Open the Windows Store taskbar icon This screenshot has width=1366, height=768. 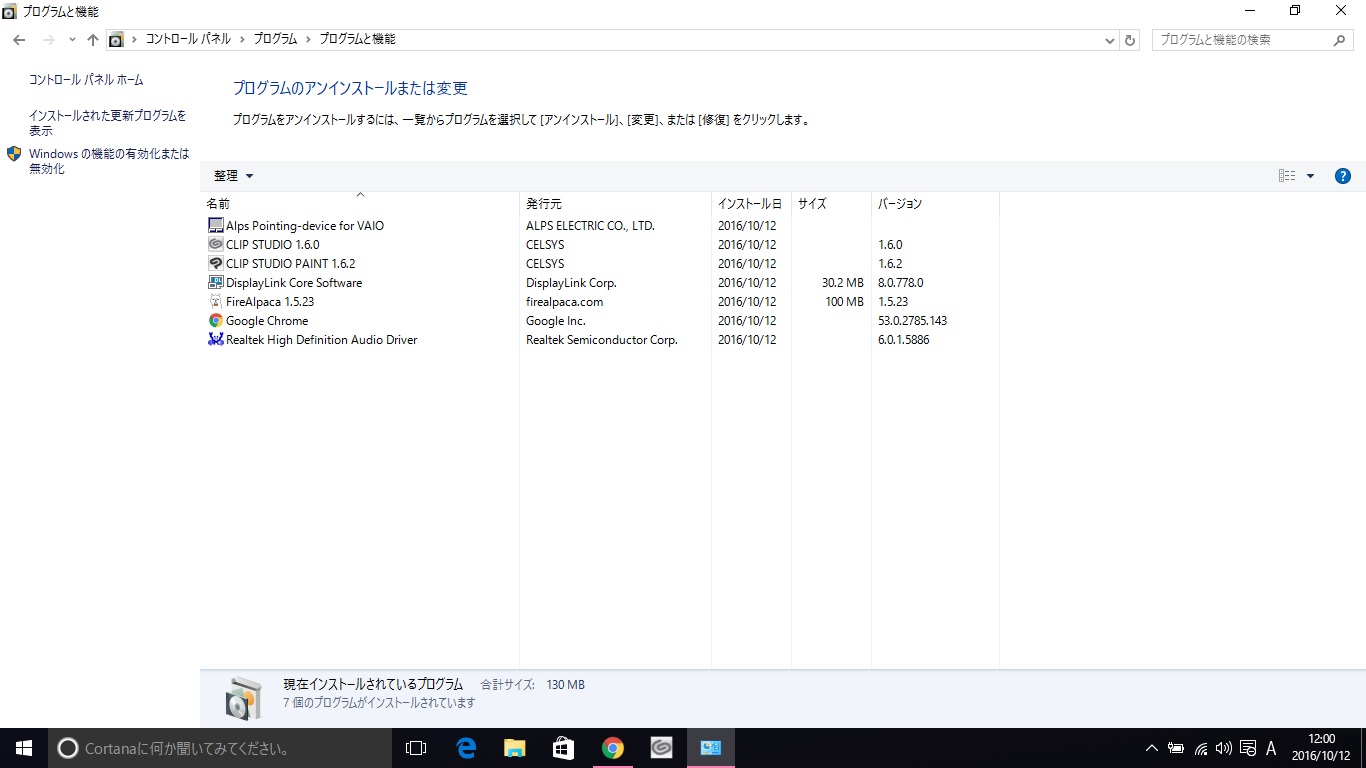tap(564, 748)
